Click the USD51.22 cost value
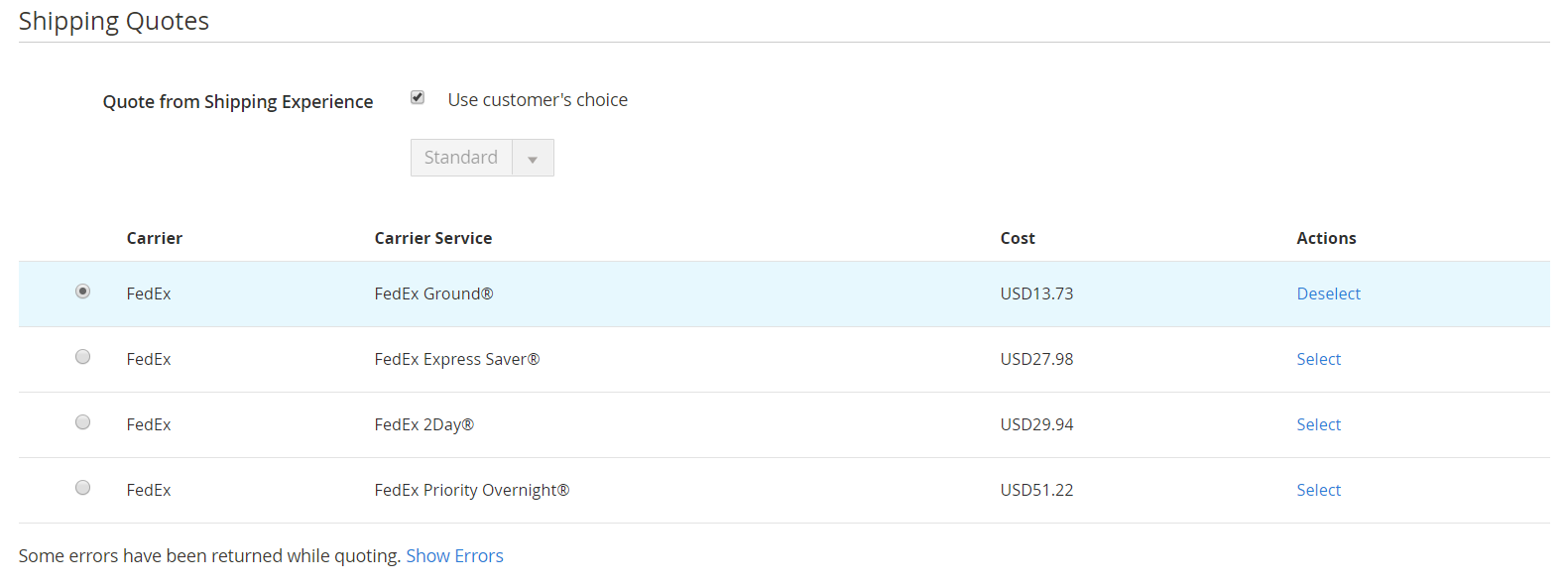Screen dimensions: 1568x586 1036,490
